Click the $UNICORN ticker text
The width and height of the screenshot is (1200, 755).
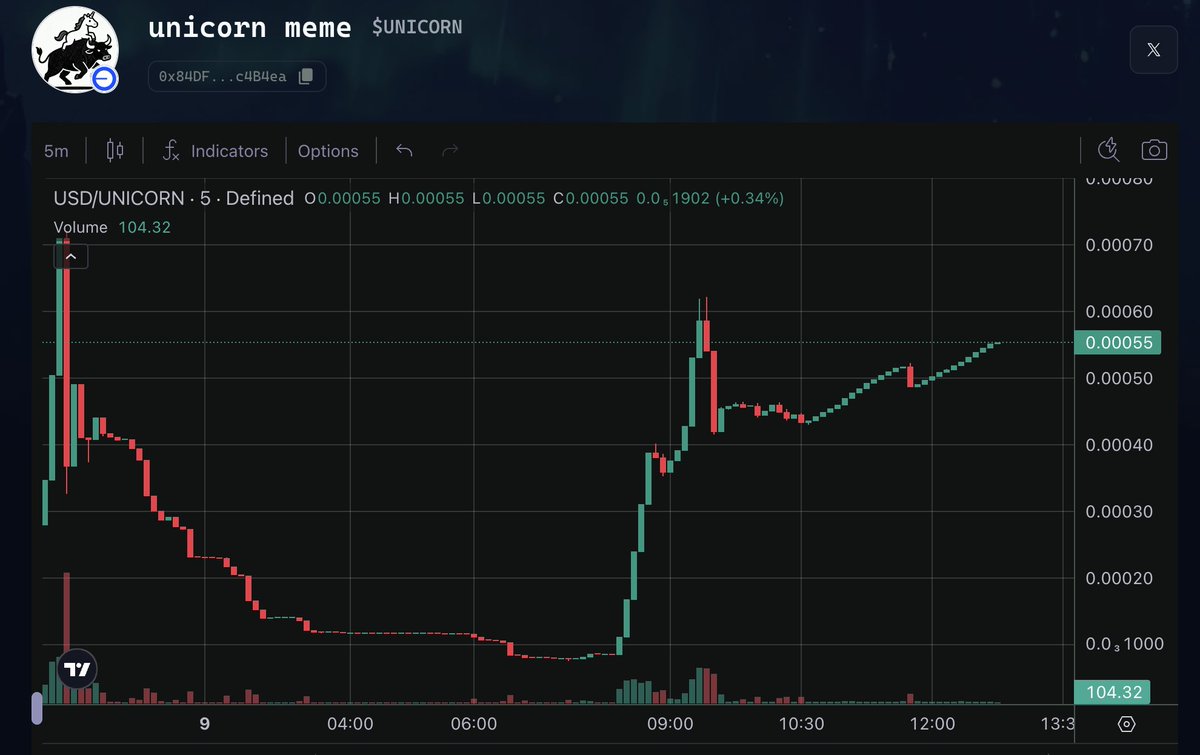pos(417,27)
